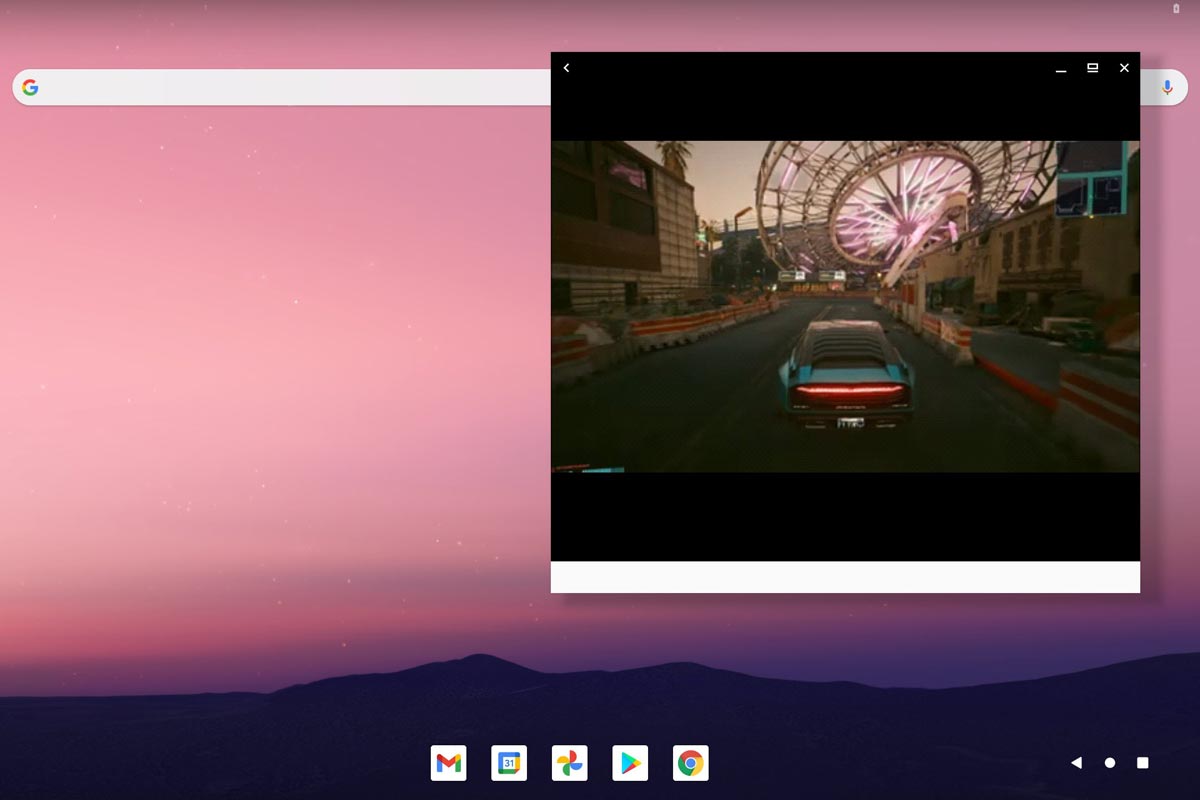
Task: Minimize the image viewer window
Action: (x=1060, y=68)
